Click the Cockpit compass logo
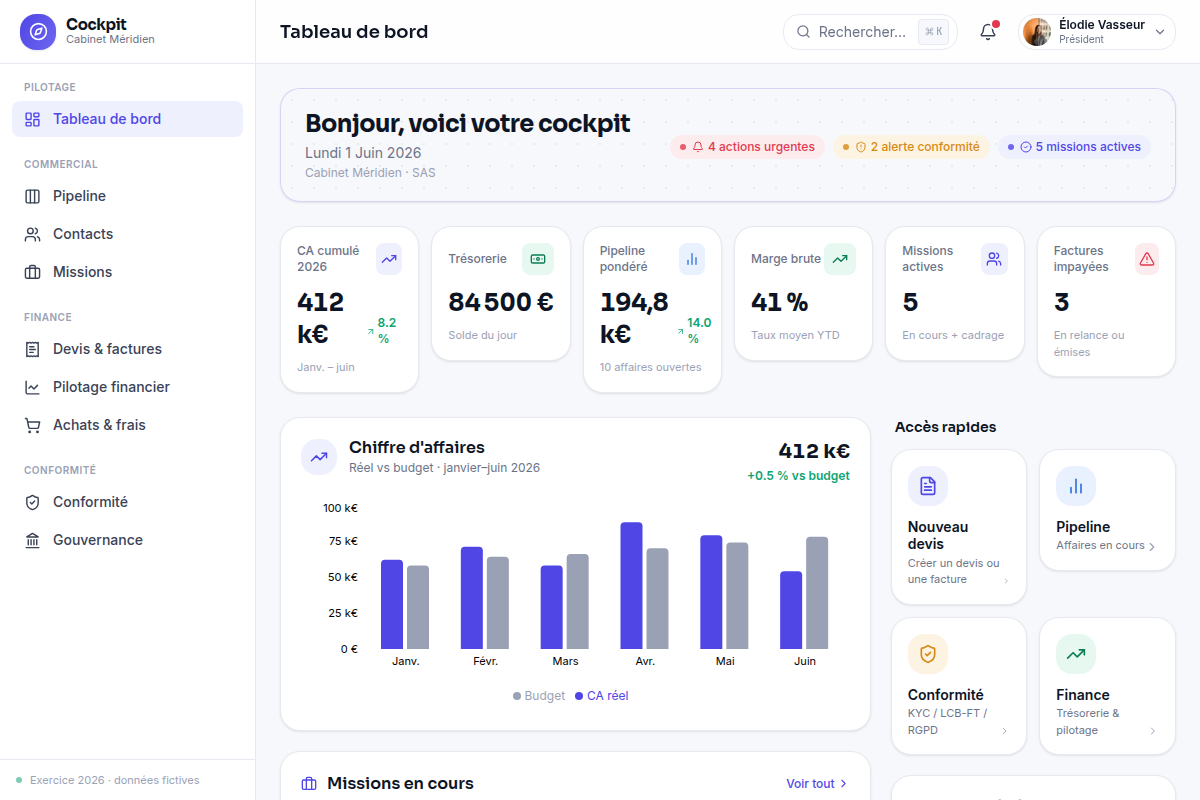Viewport: 1200px width, 800px height. 38,32
